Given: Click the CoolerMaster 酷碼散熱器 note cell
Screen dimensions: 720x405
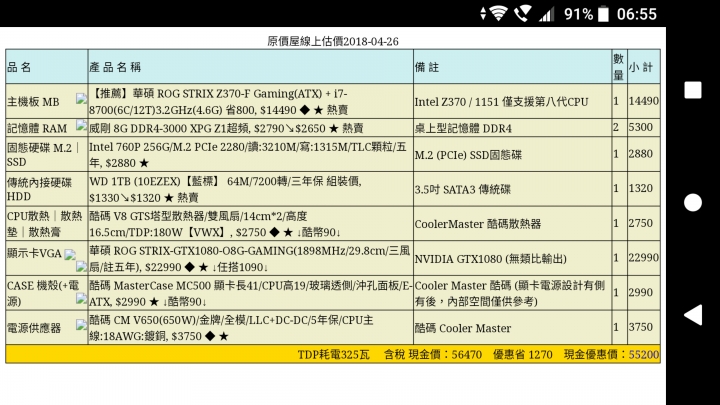Looking at the screenshot, I should point(512,224).
